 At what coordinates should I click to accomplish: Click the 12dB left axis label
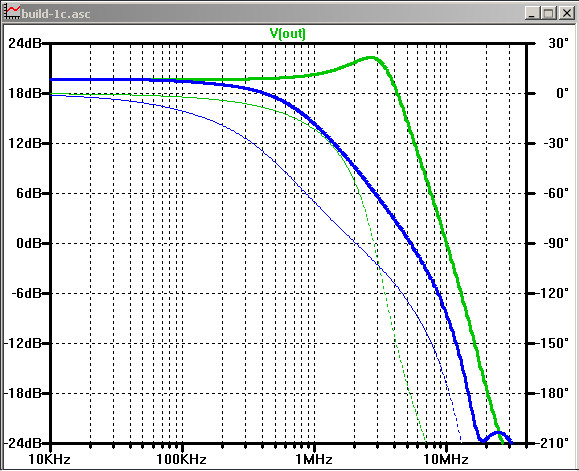(x=25, y=143)
